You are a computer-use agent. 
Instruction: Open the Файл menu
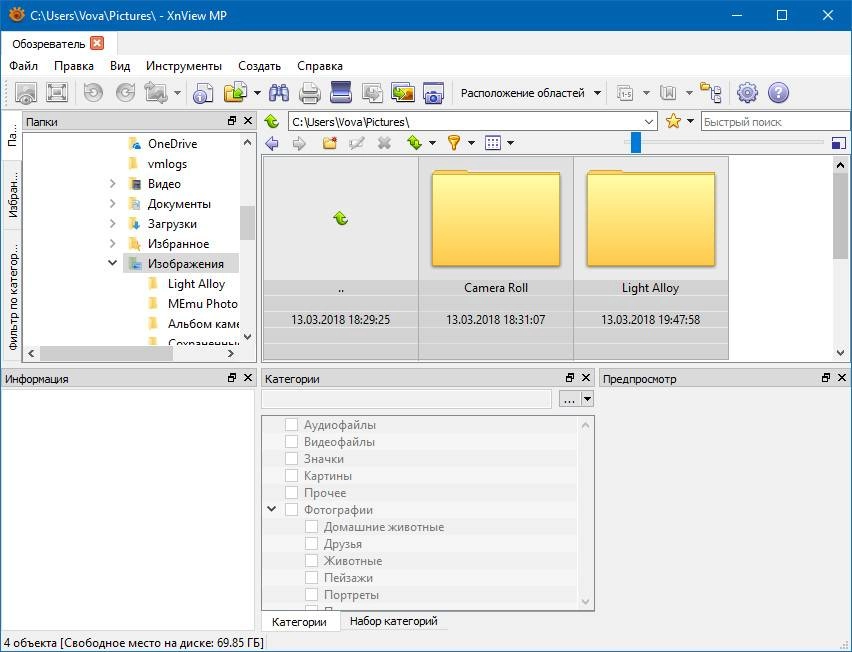(23, 66)
